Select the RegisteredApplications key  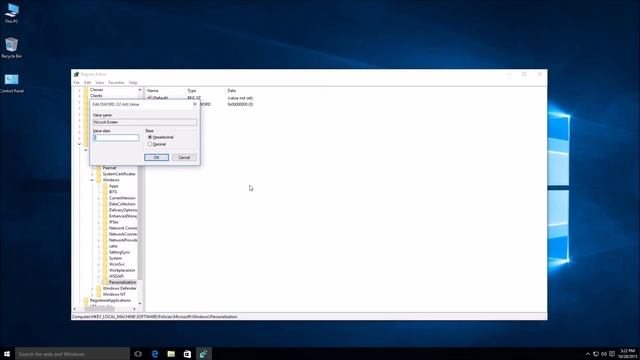point(110,300)
